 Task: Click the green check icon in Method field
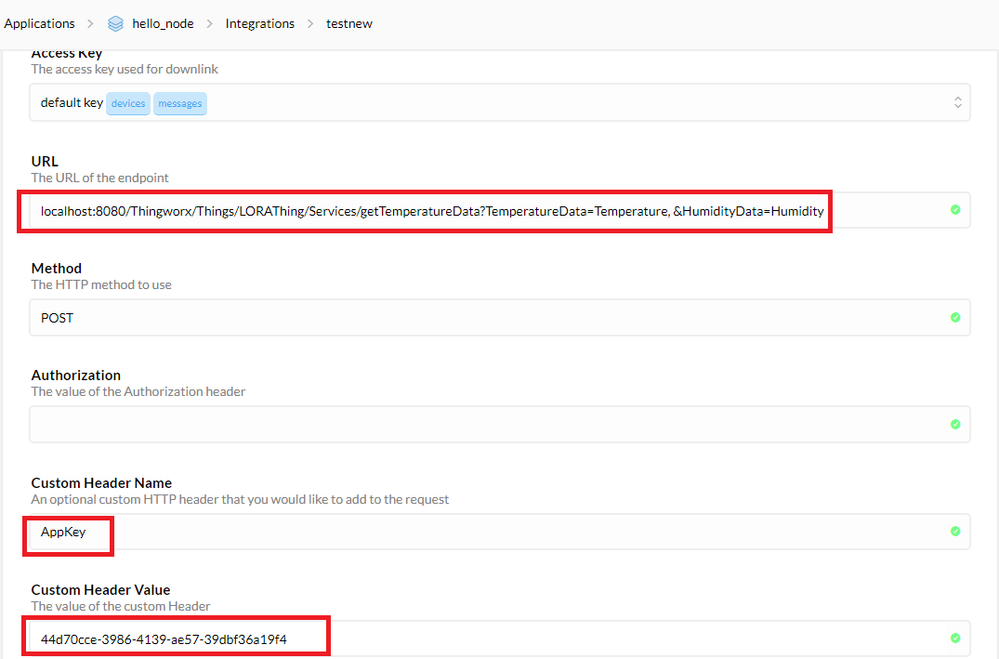[955, 317]
